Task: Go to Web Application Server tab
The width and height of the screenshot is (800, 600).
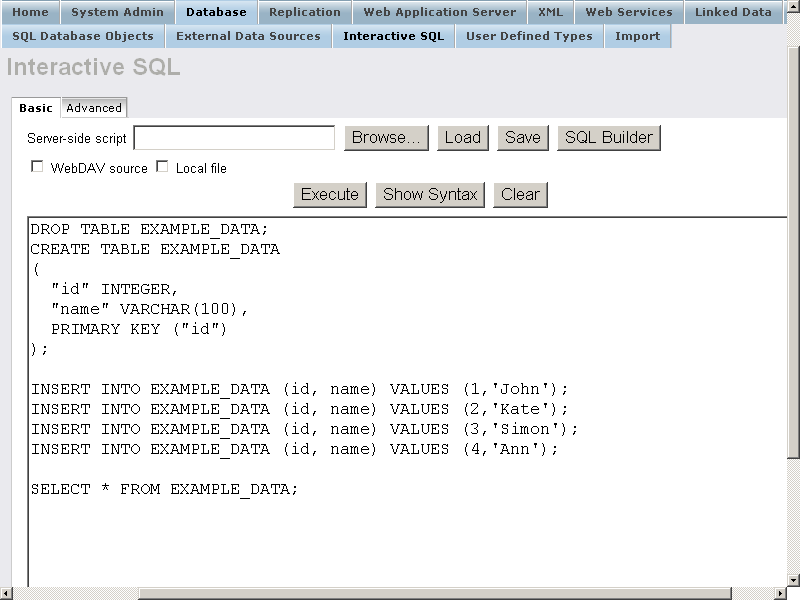Action: point(439,12)
